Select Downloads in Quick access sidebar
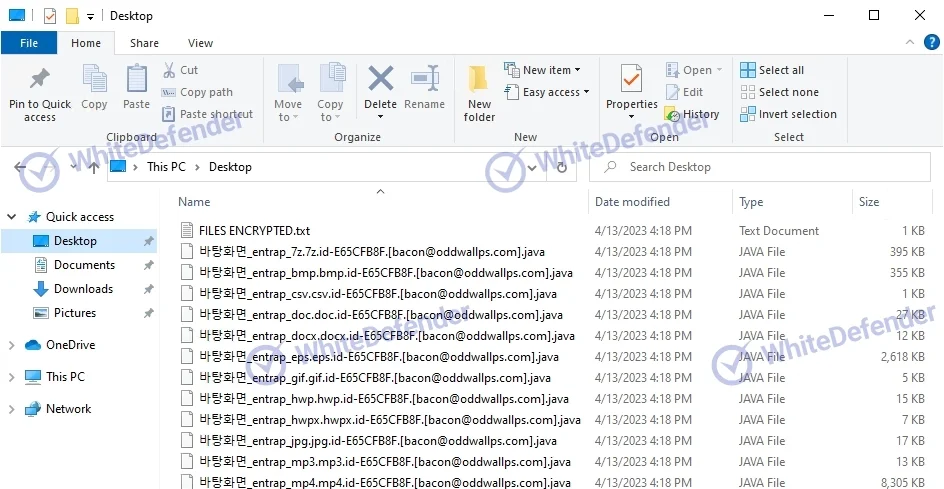The height and width of the screenshot is (489, 944). pos(83,289)
